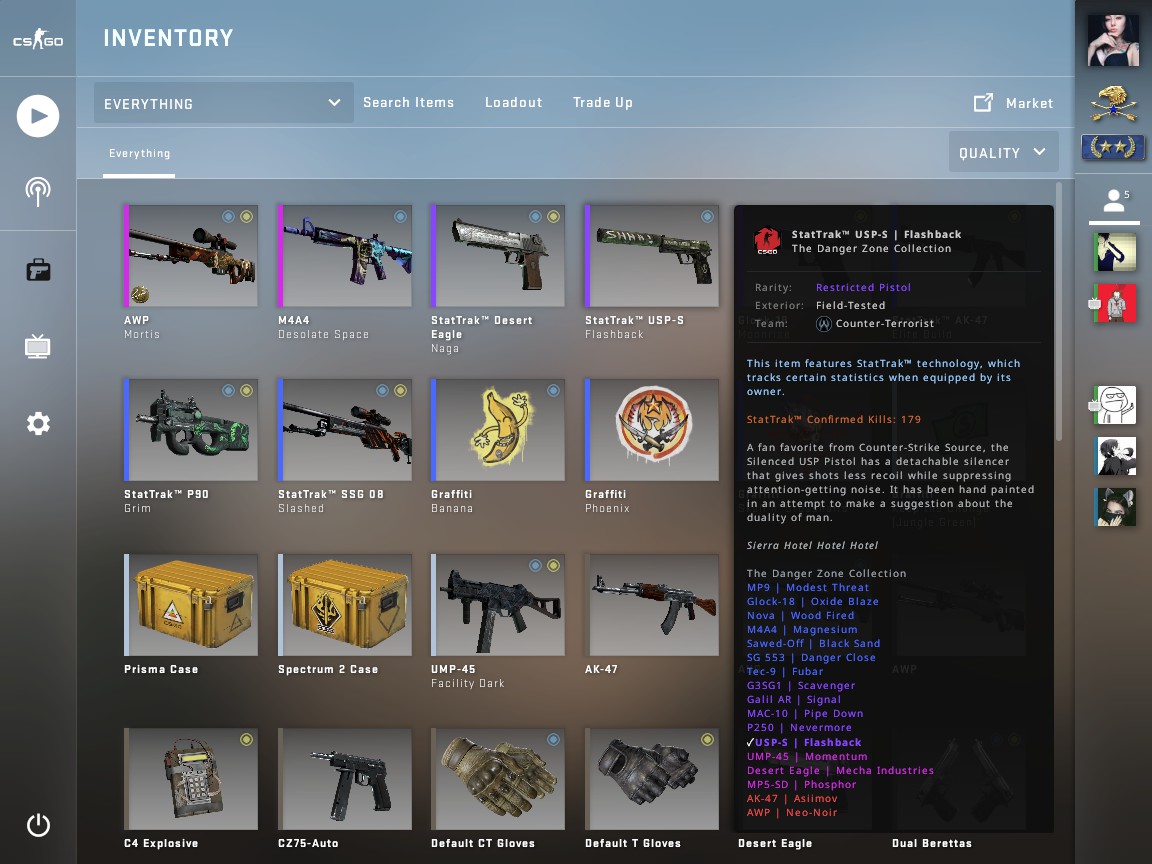Image resolution: width=1152 pixels, height=864 pixels.
Task: Open the Market external link icon
Action: (x=983, y=103)
